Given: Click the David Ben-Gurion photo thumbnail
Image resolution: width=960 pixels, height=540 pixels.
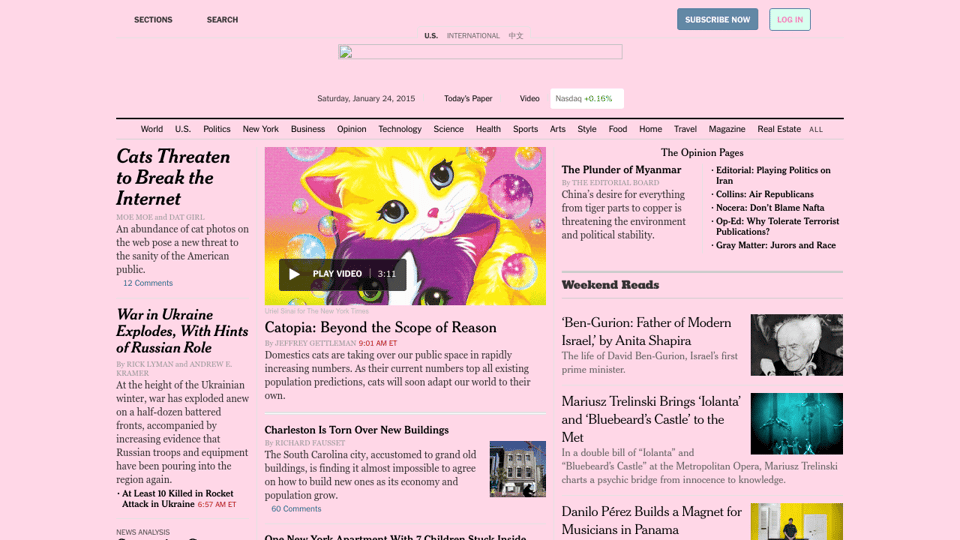Looking at the screenshot, I should coord(796,345).
